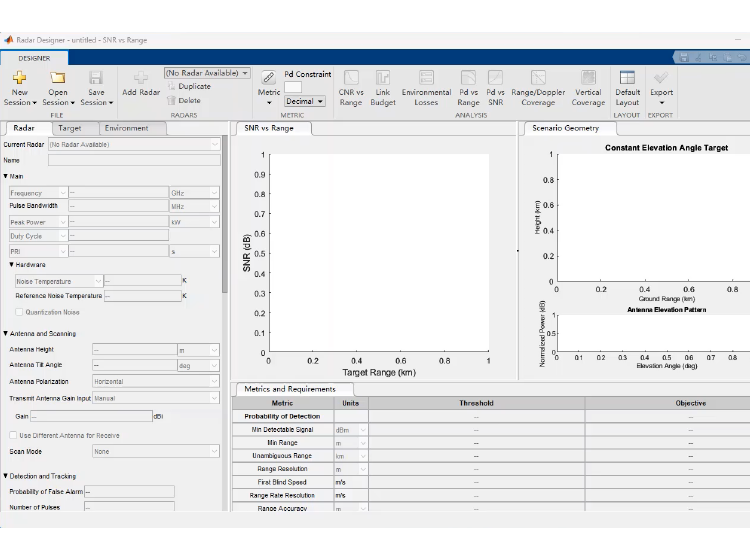Click the Open Session folder icon
Screen dimensions: 750x560
pyautogui.click(x=58, y=77)
